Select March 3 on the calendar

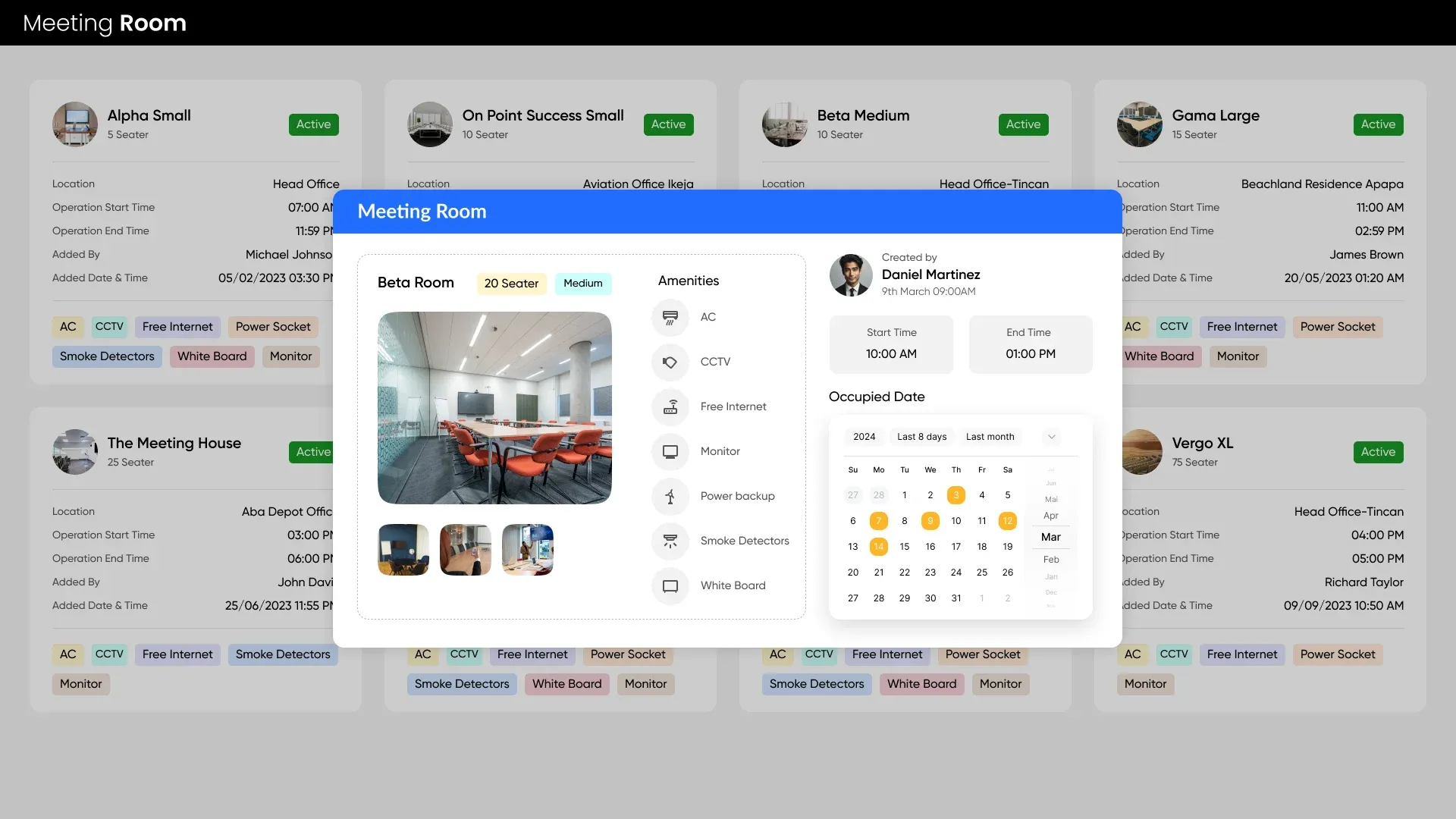click(955, 495)
